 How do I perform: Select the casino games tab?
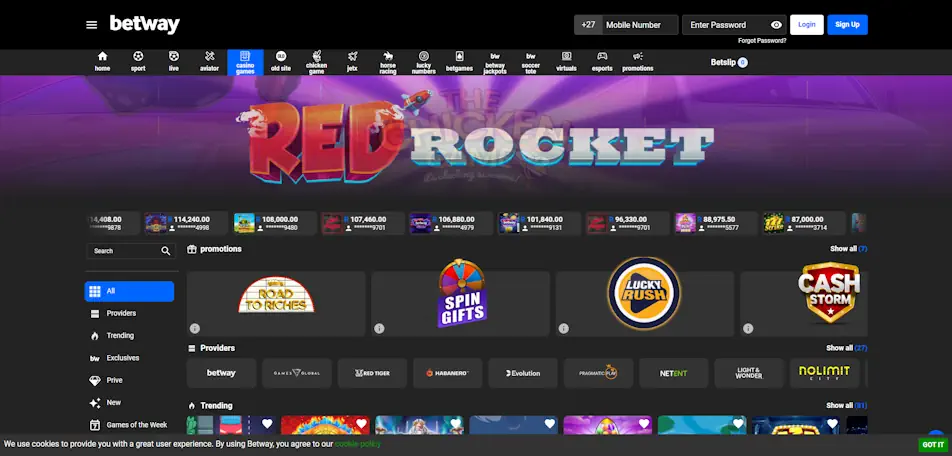(245, 62)
